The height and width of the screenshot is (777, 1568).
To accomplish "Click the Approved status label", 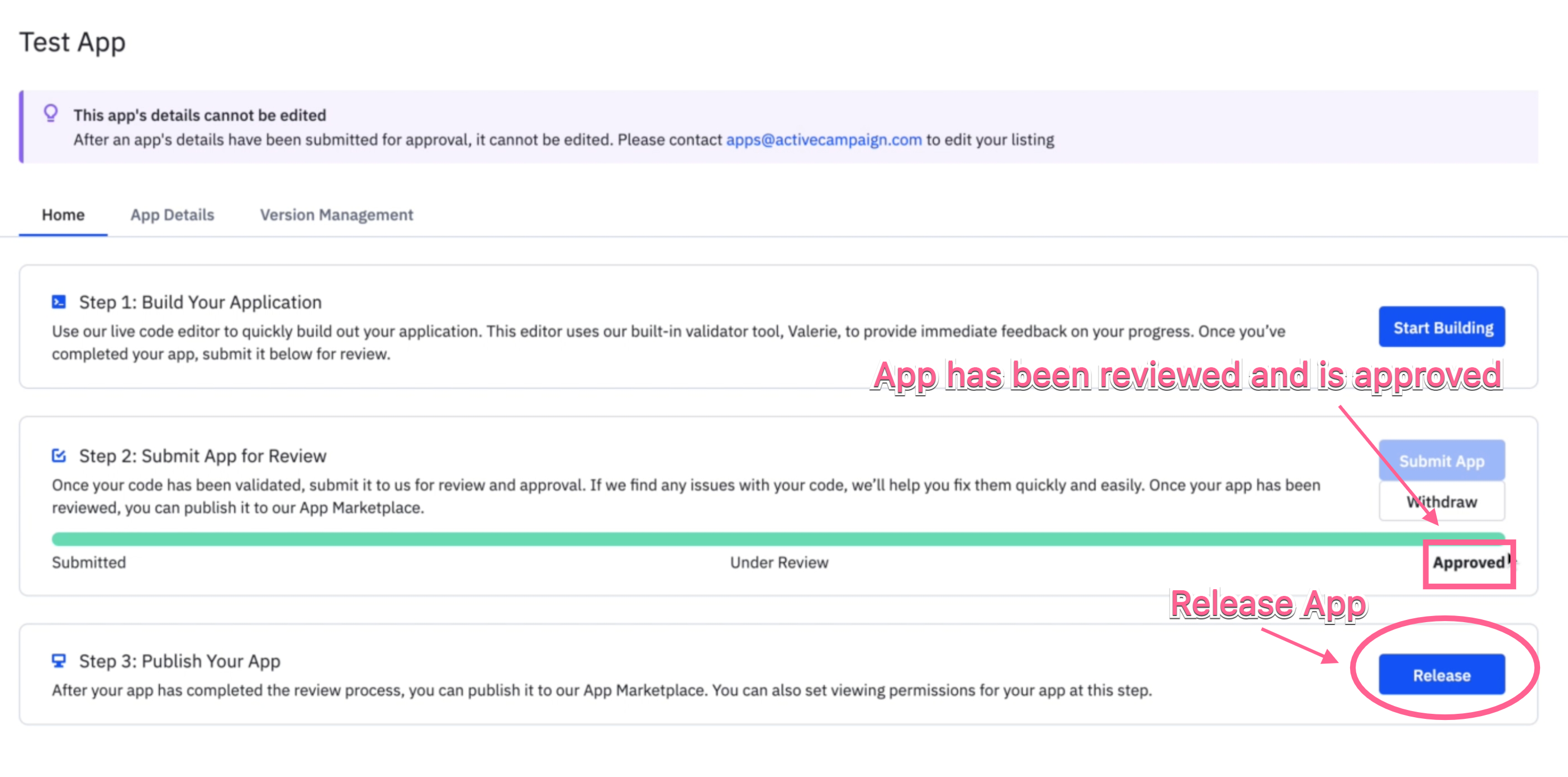I will 1467,563.
